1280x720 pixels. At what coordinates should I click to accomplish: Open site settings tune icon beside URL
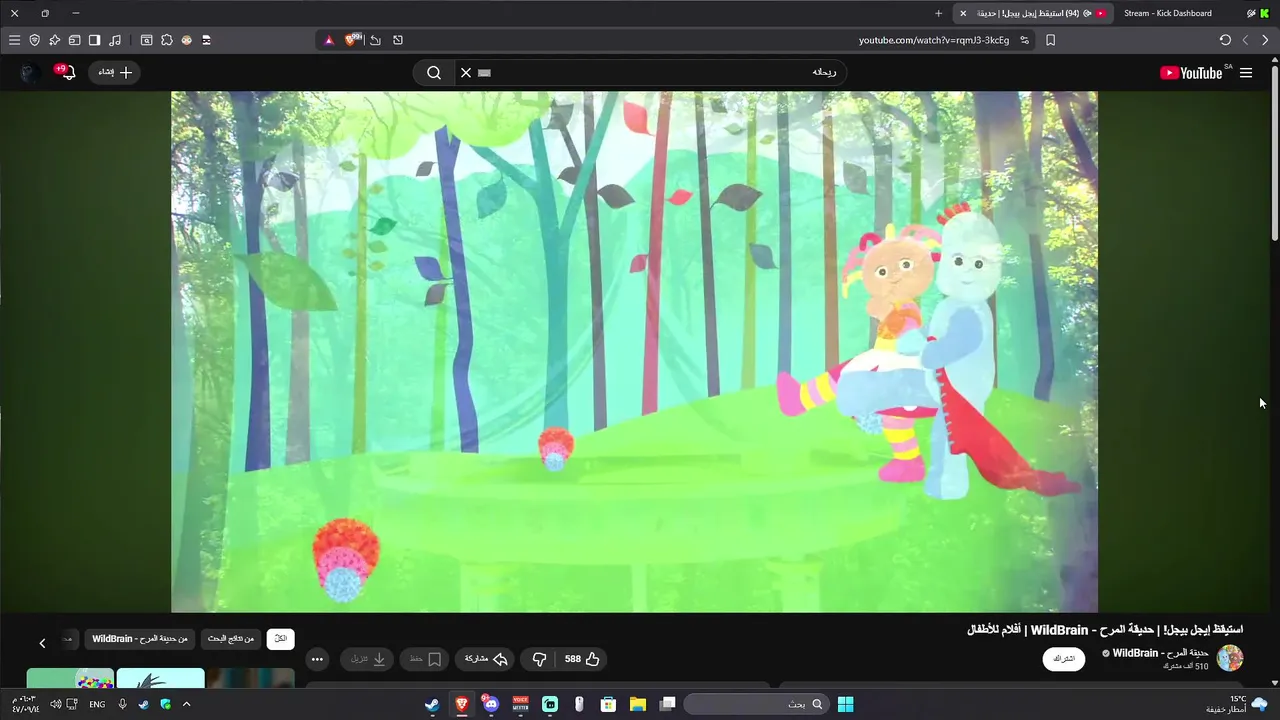(x=1024, y=40)
